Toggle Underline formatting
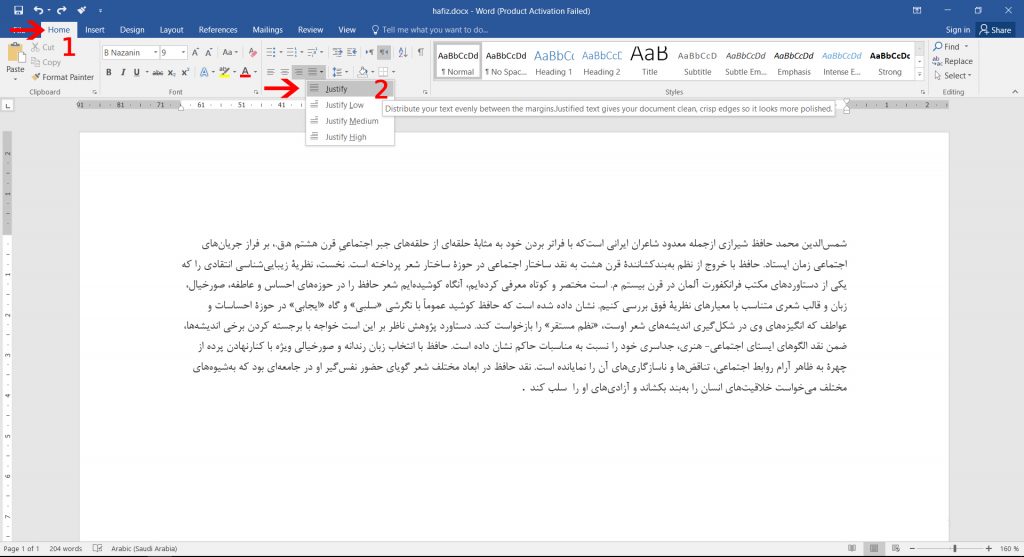This screenshot has height=557, width=1024. [x=136, y=72]
